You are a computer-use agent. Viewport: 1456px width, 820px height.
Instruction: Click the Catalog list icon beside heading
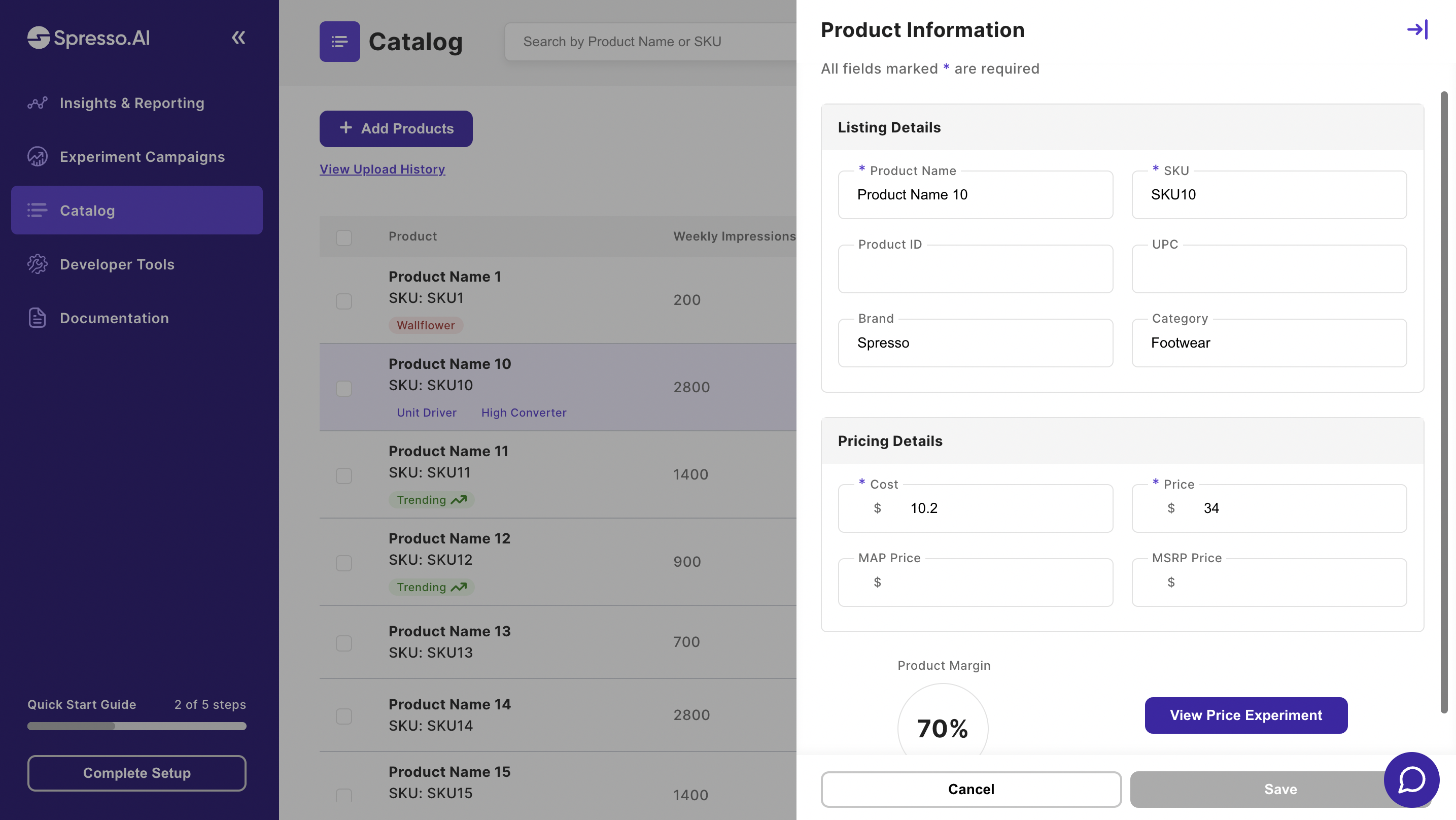[339, 41]
